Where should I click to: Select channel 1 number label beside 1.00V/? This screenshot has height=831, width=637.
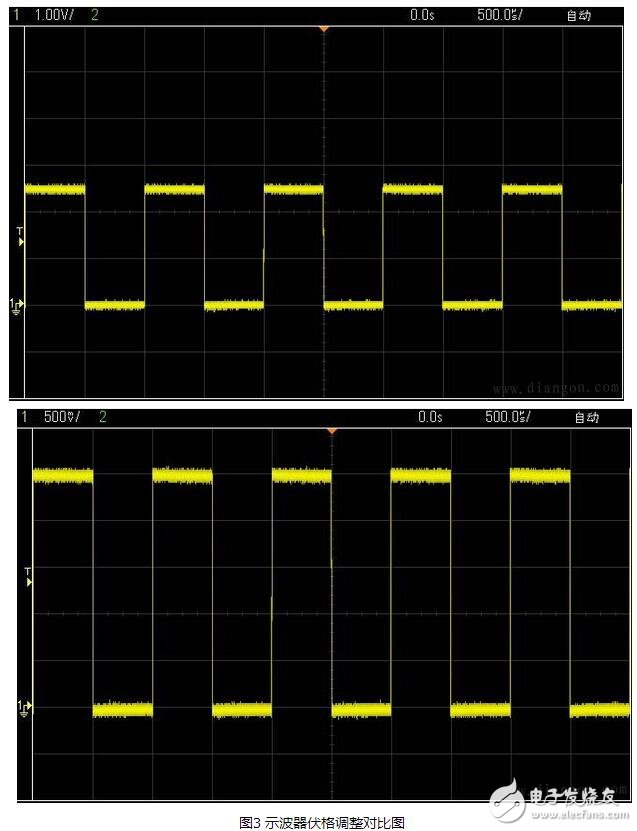(16, 15)
